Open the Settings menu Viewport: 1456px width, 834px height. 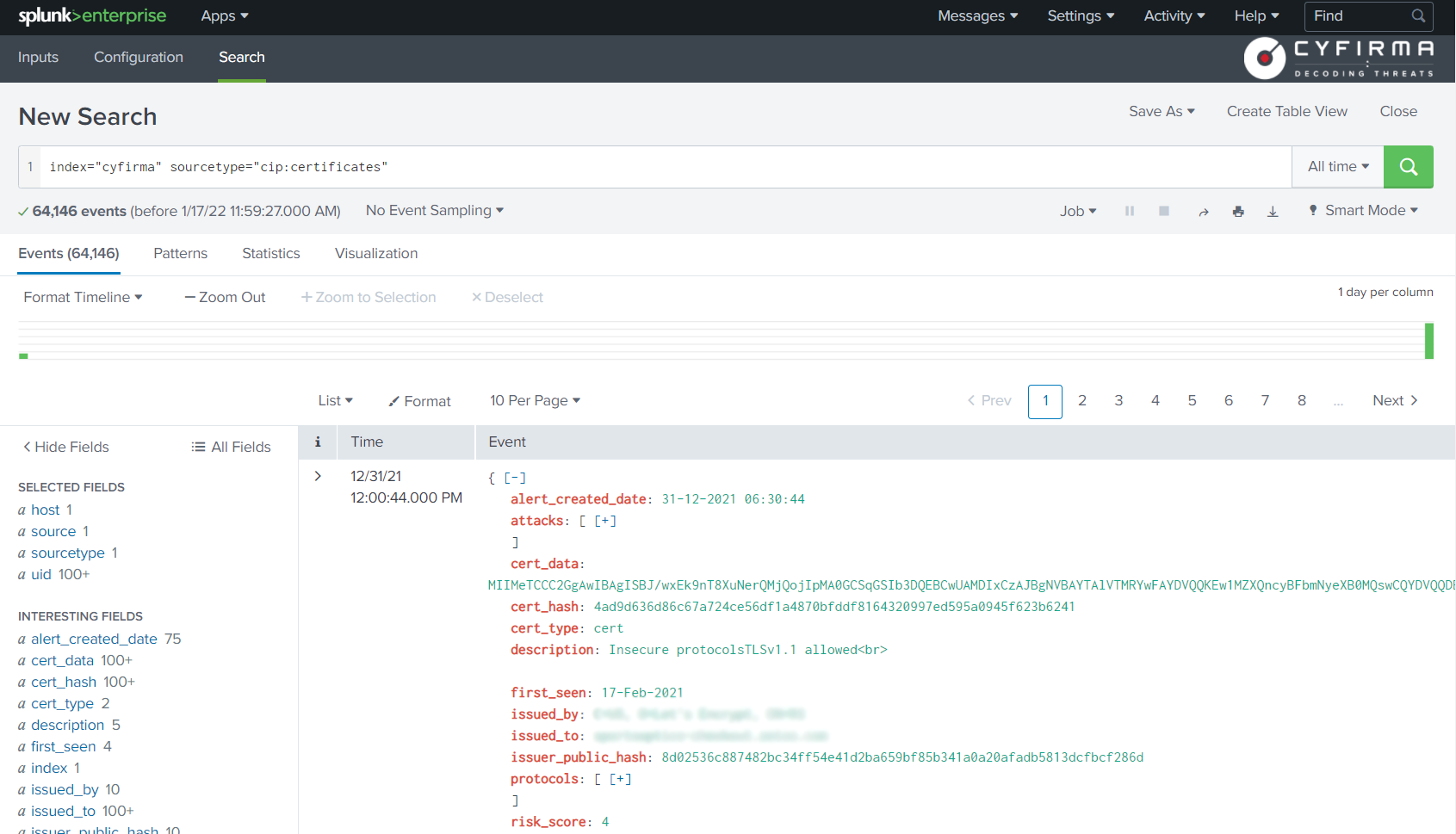[x=1081, y=16]
